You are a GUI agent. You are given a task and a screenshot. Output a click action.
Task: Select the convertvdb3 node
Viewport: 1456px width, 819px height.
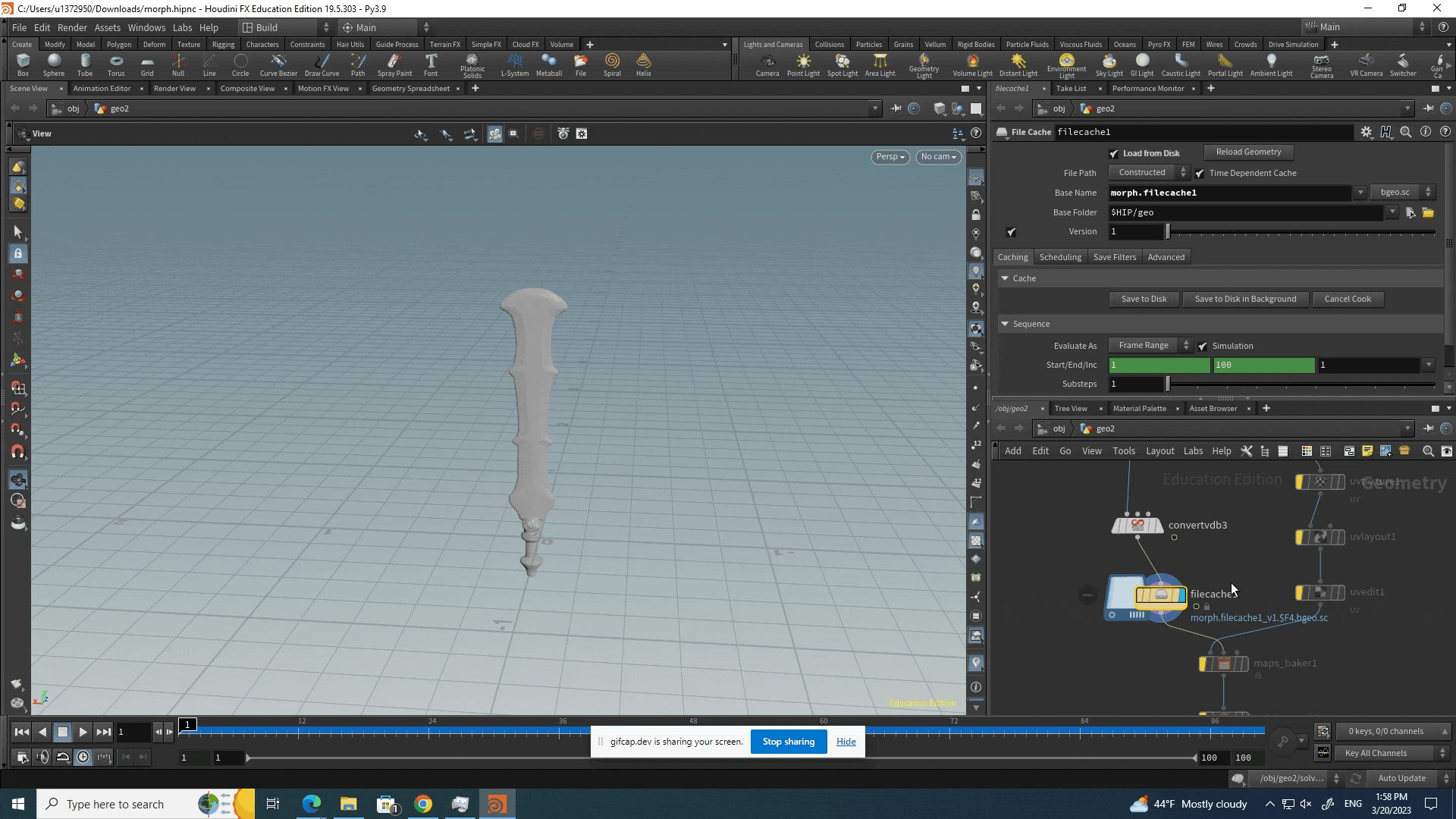[1137, 525]
